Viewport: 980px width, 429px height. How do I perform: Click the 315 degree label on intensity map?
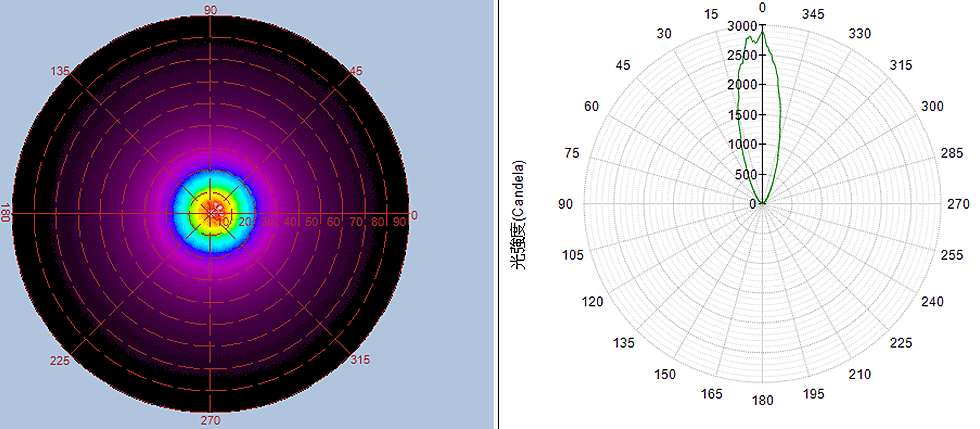click(x=361, y=359)
